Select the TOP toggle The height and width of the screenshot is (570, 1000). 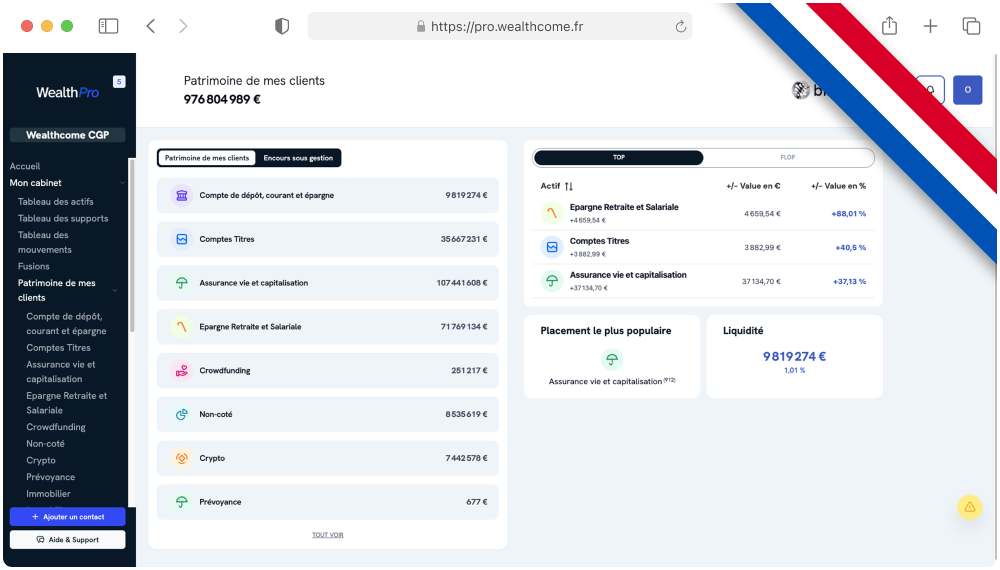tap(619, 157)
